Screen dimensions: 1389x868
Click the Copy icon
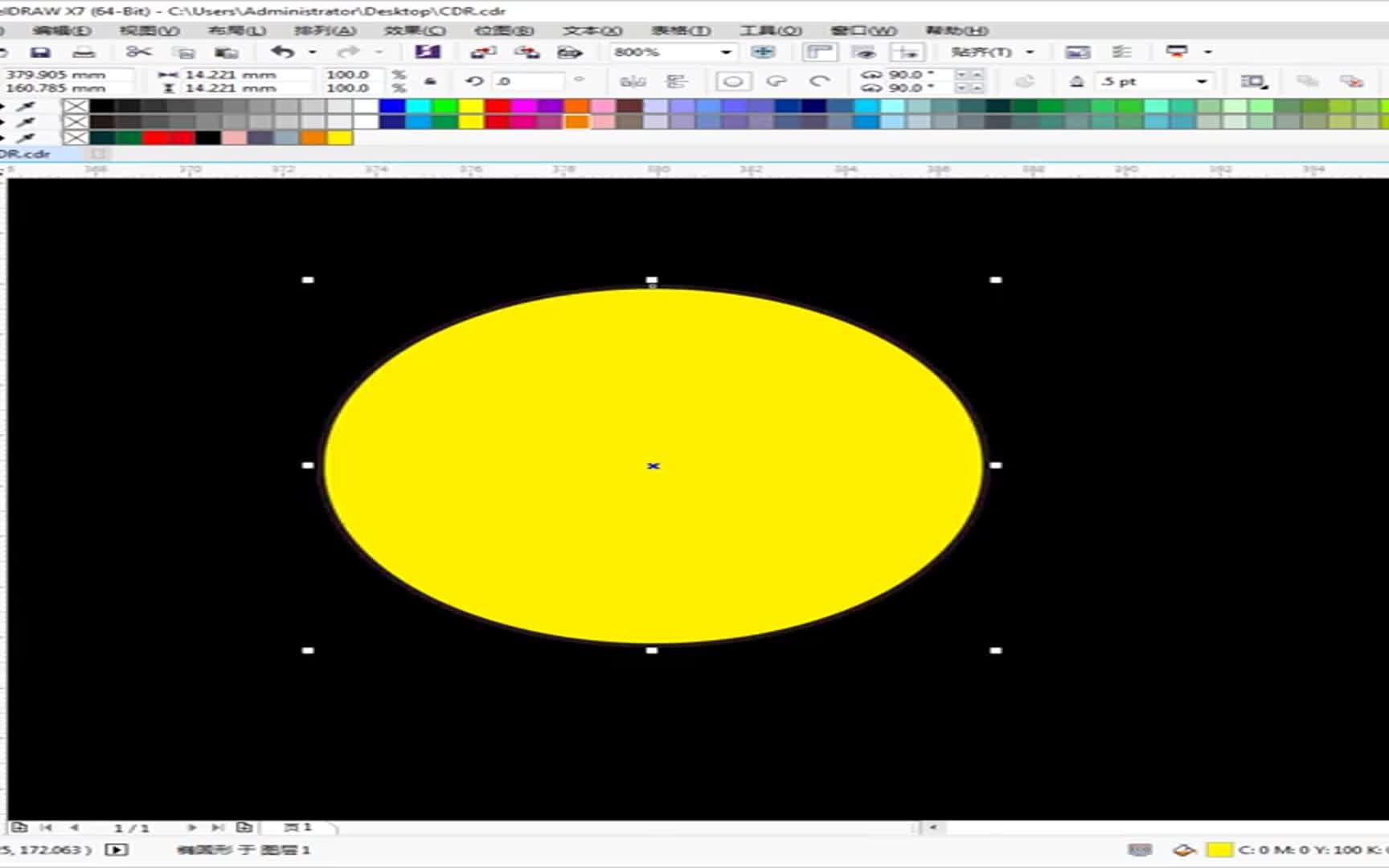[185, 53]
